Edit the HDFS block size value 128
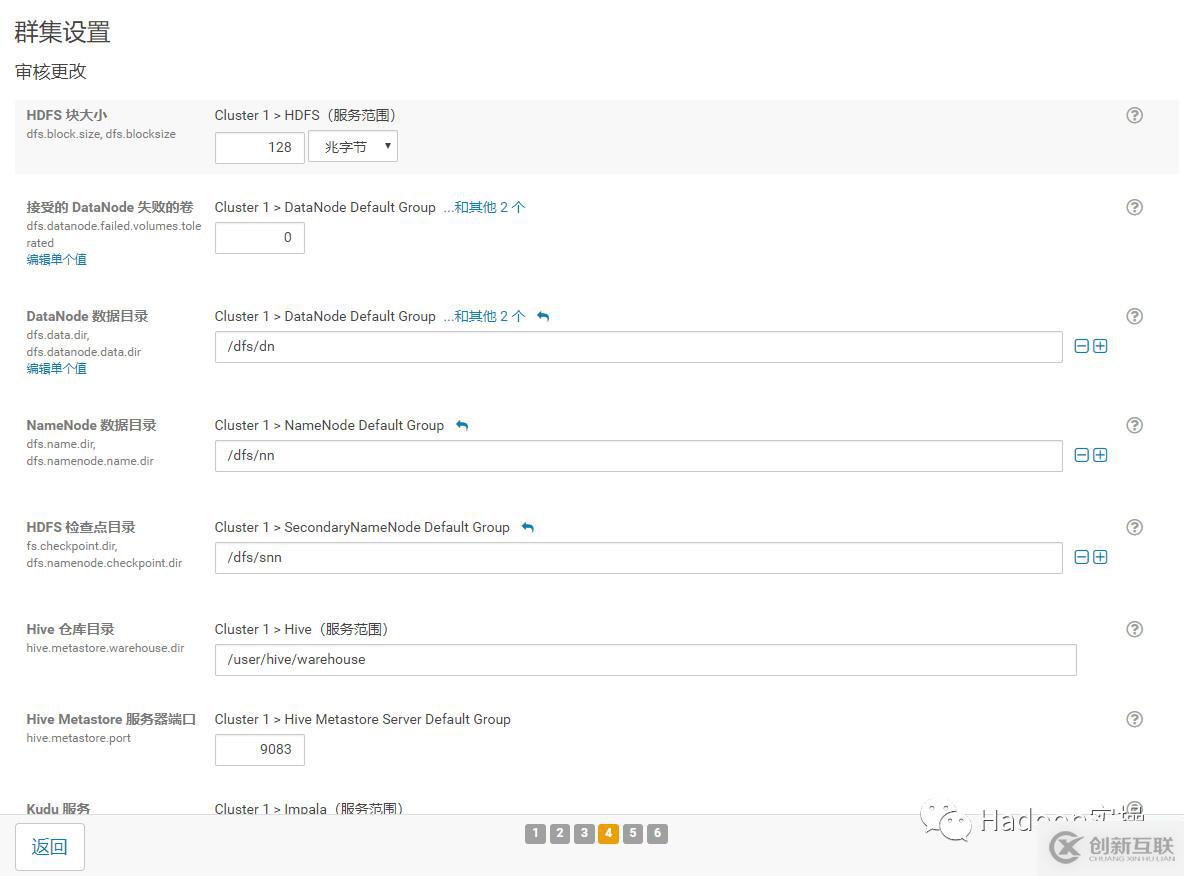 [260, 147]
